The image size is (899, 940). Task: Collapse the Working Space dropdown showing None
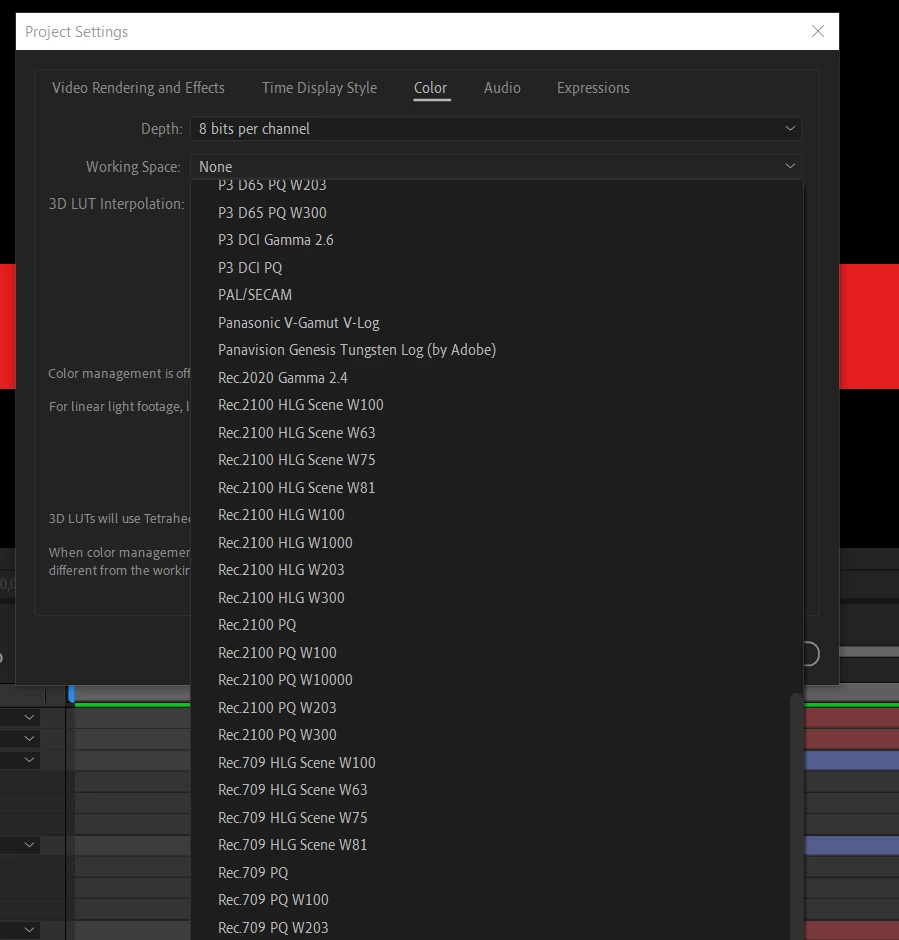[496, 167]
